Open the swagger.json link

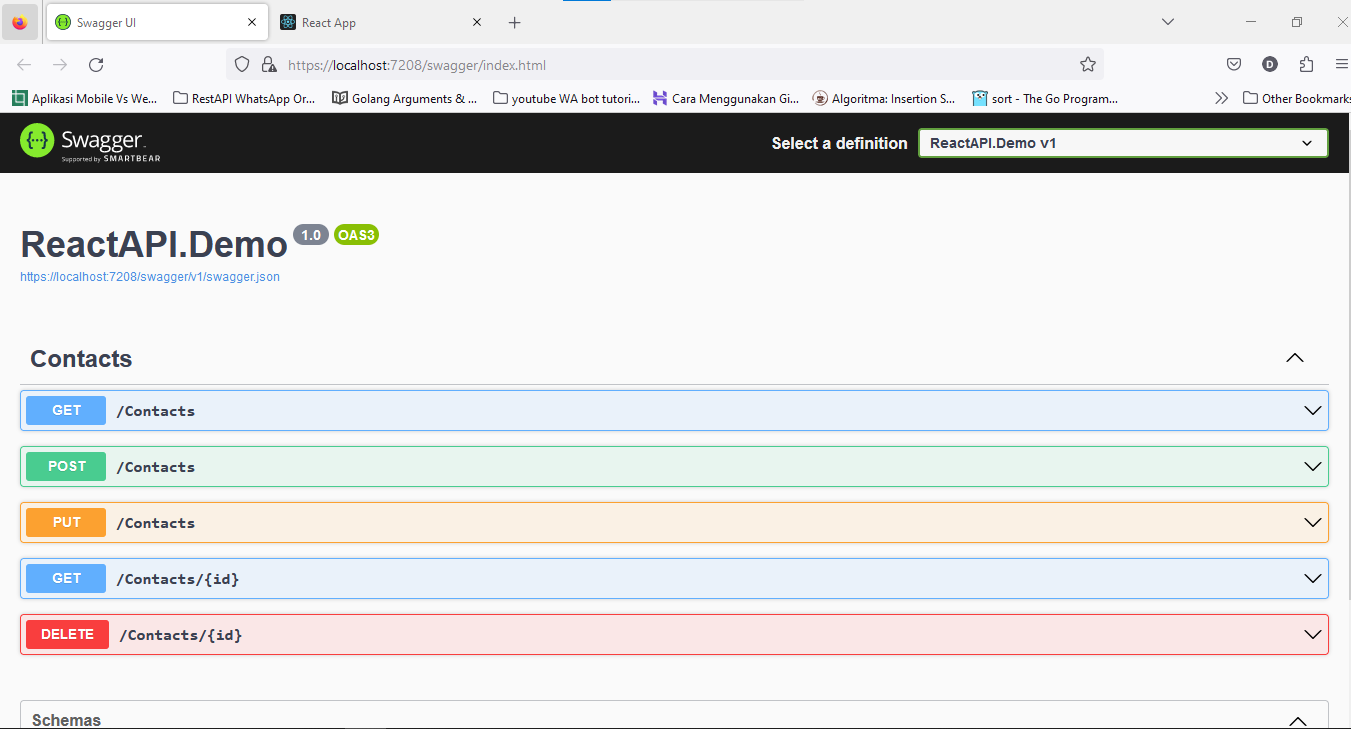pos(150,277)
